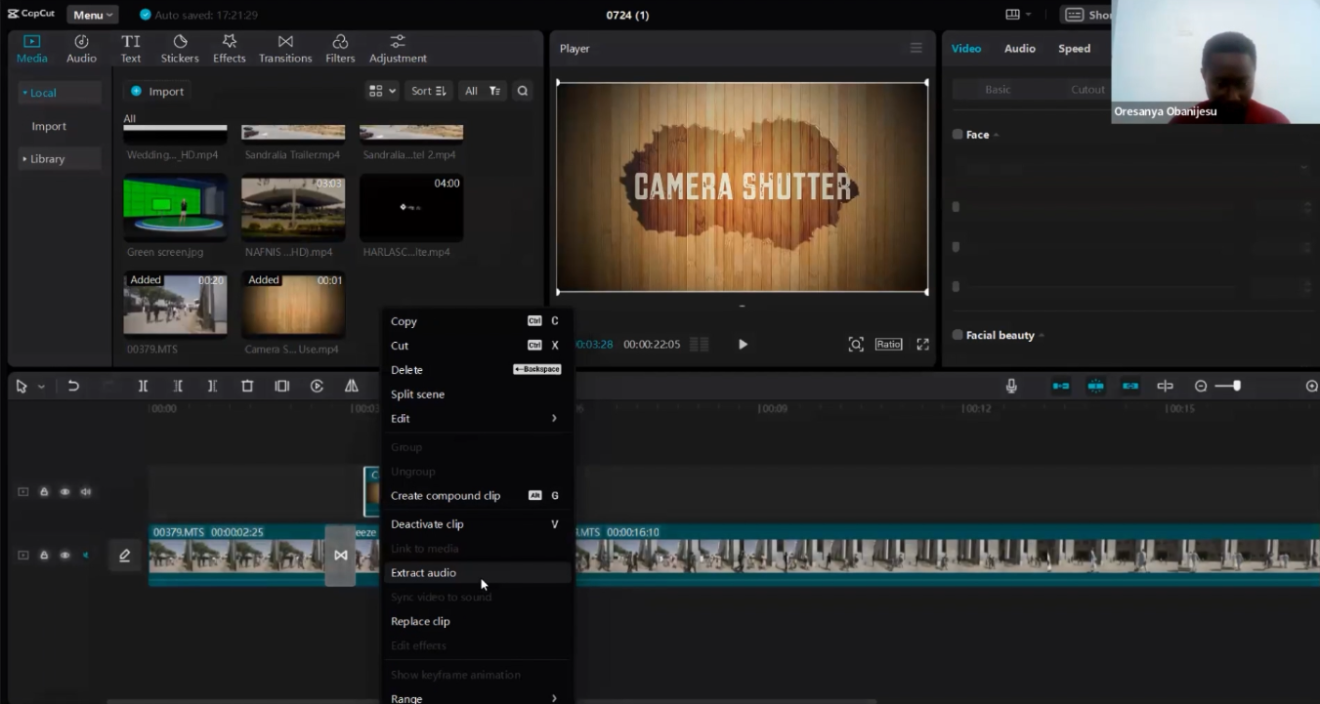This screenshot has height=704, width=1320.
Task: Open the Menu dropdown
Action: point(92,15)
